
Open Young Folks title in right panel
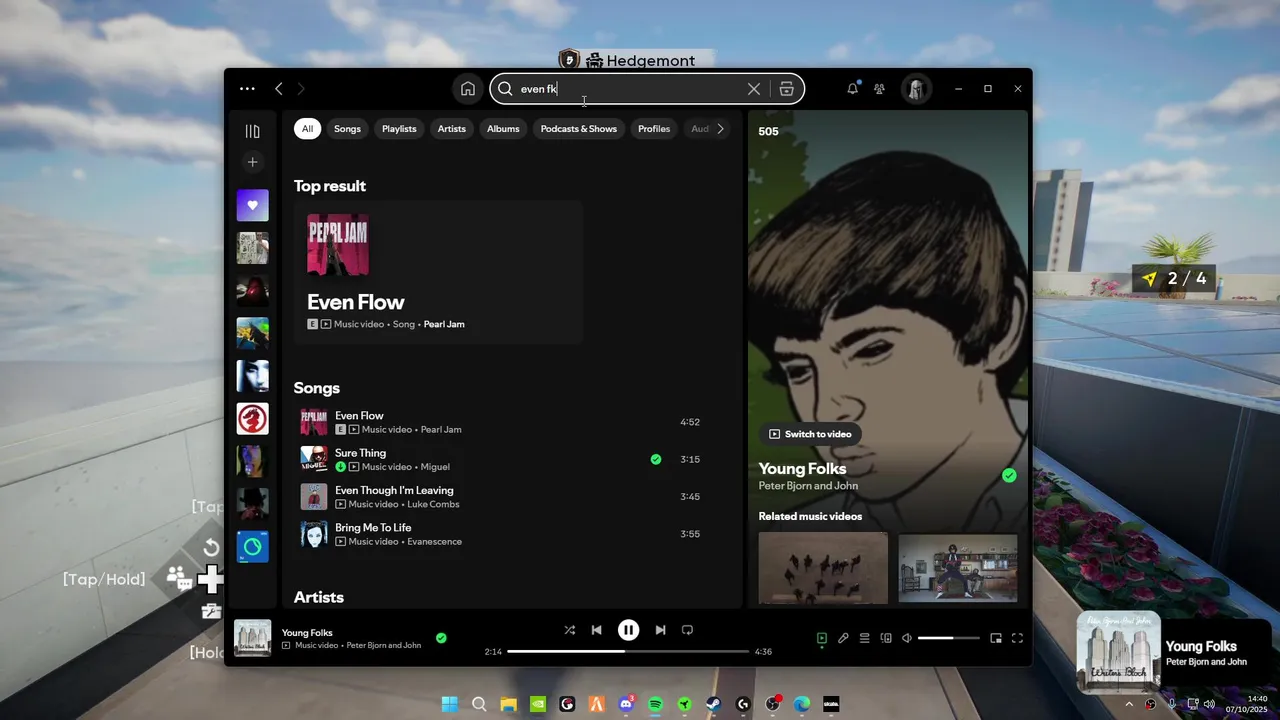tap(802, 468)
